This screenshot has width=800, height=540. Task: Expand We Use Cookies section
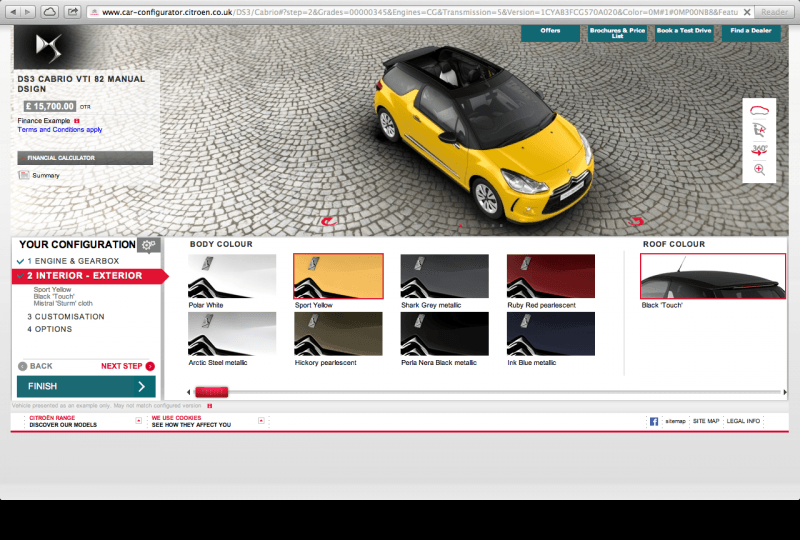click(261, 421)
